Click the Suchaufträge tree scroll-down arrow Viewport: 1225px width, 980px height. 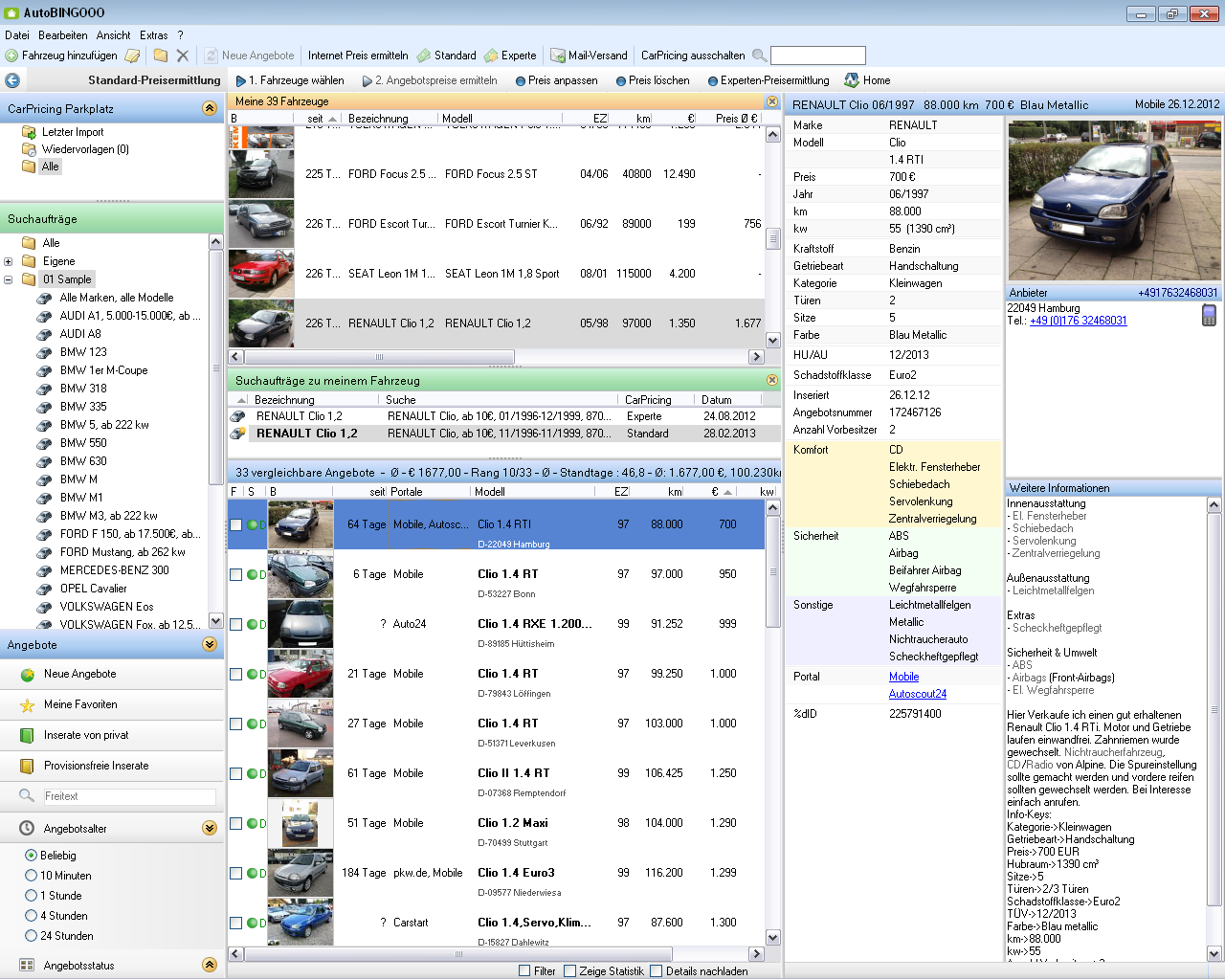[215, 620]
